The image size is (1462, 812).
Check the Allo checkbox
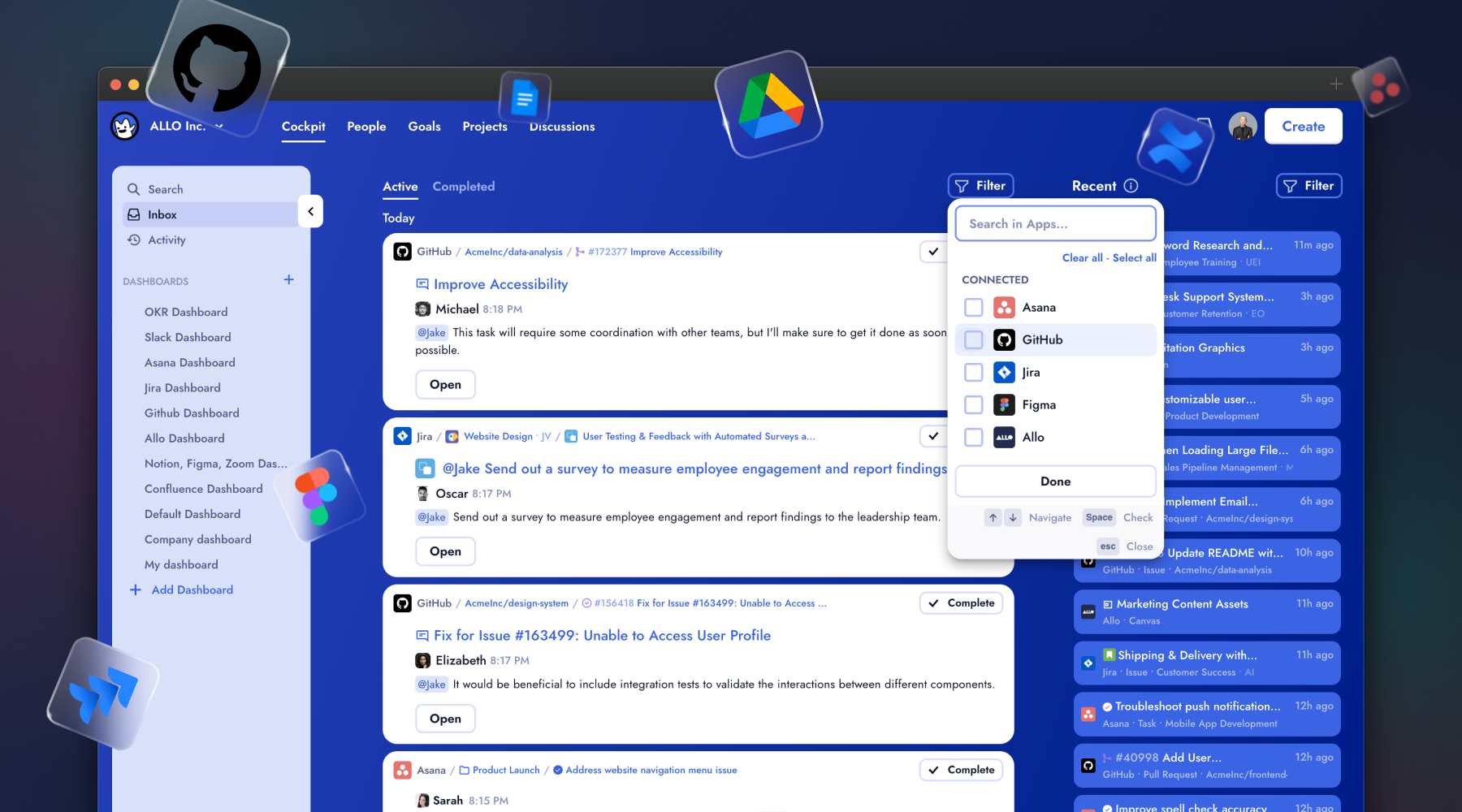[973, 437]
